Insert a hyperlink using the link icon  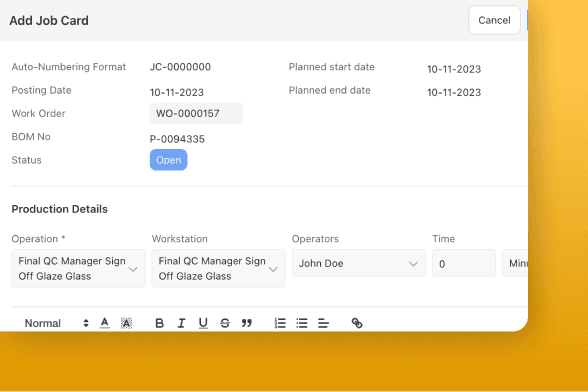pos(357,323)
